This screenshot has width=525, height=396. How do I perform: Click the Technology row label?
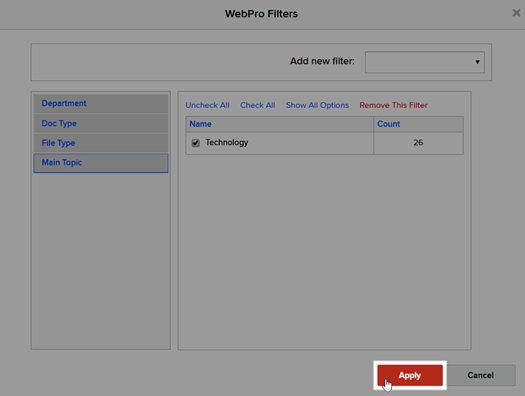(227, 143)
